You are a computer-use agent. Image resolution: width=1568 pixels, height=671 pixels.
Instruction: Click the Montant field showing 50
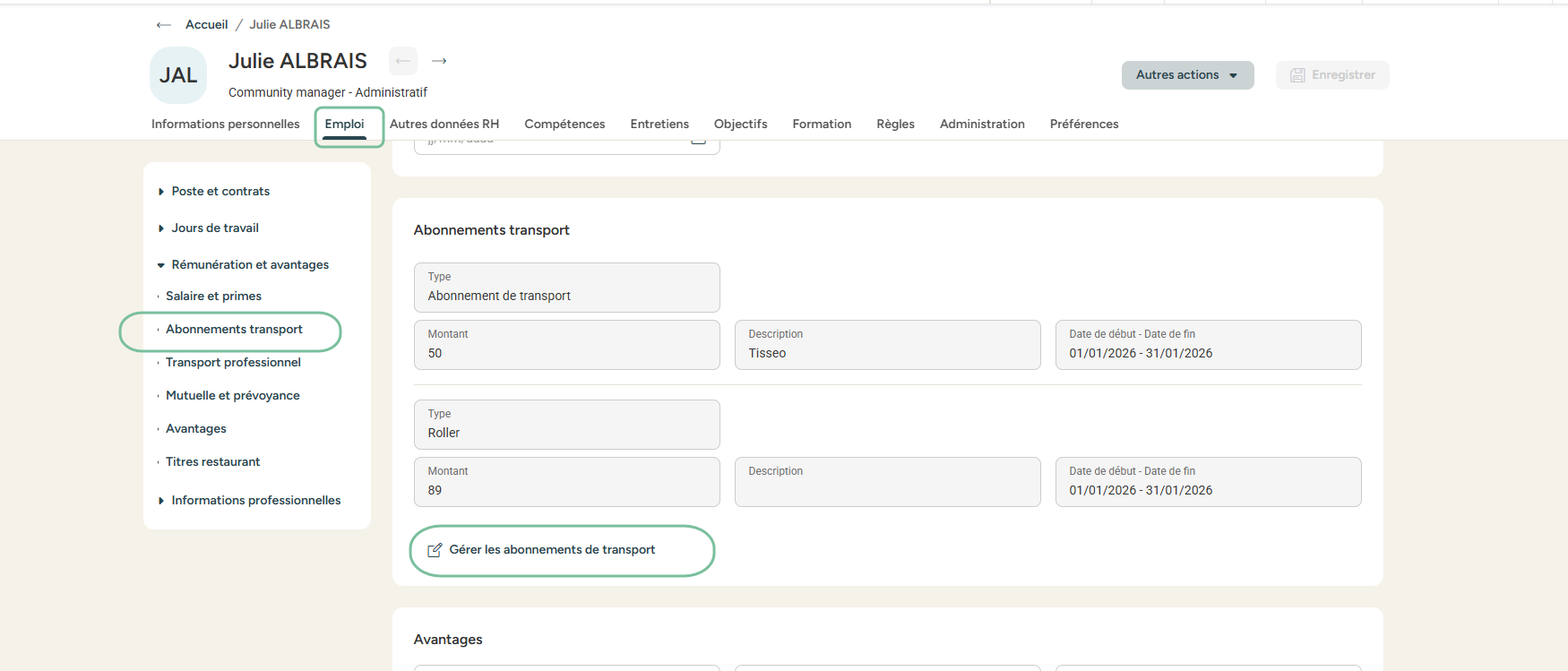click(x=566, y=345)
